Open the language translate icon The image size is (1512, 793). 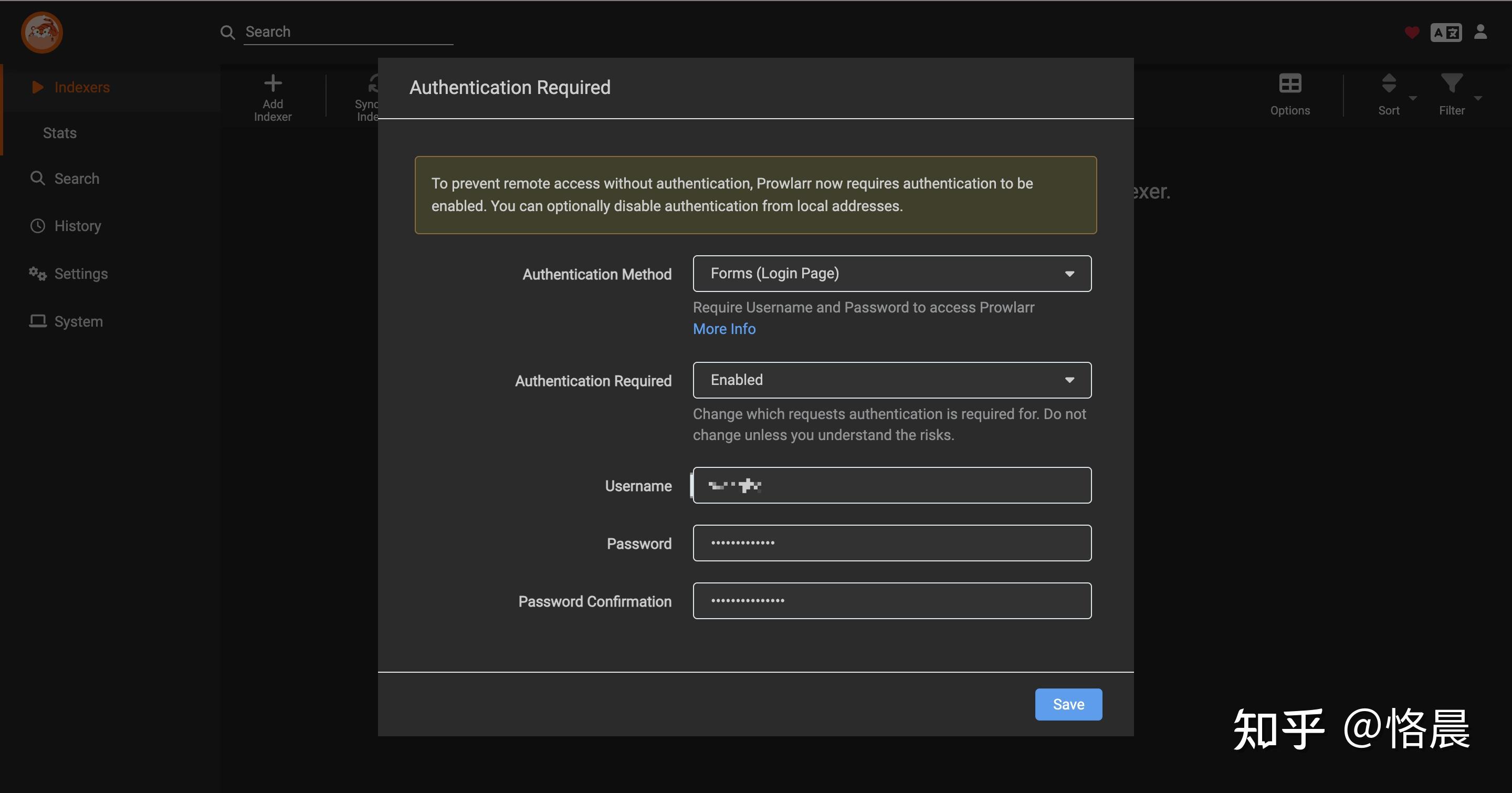pos(1446,32)
